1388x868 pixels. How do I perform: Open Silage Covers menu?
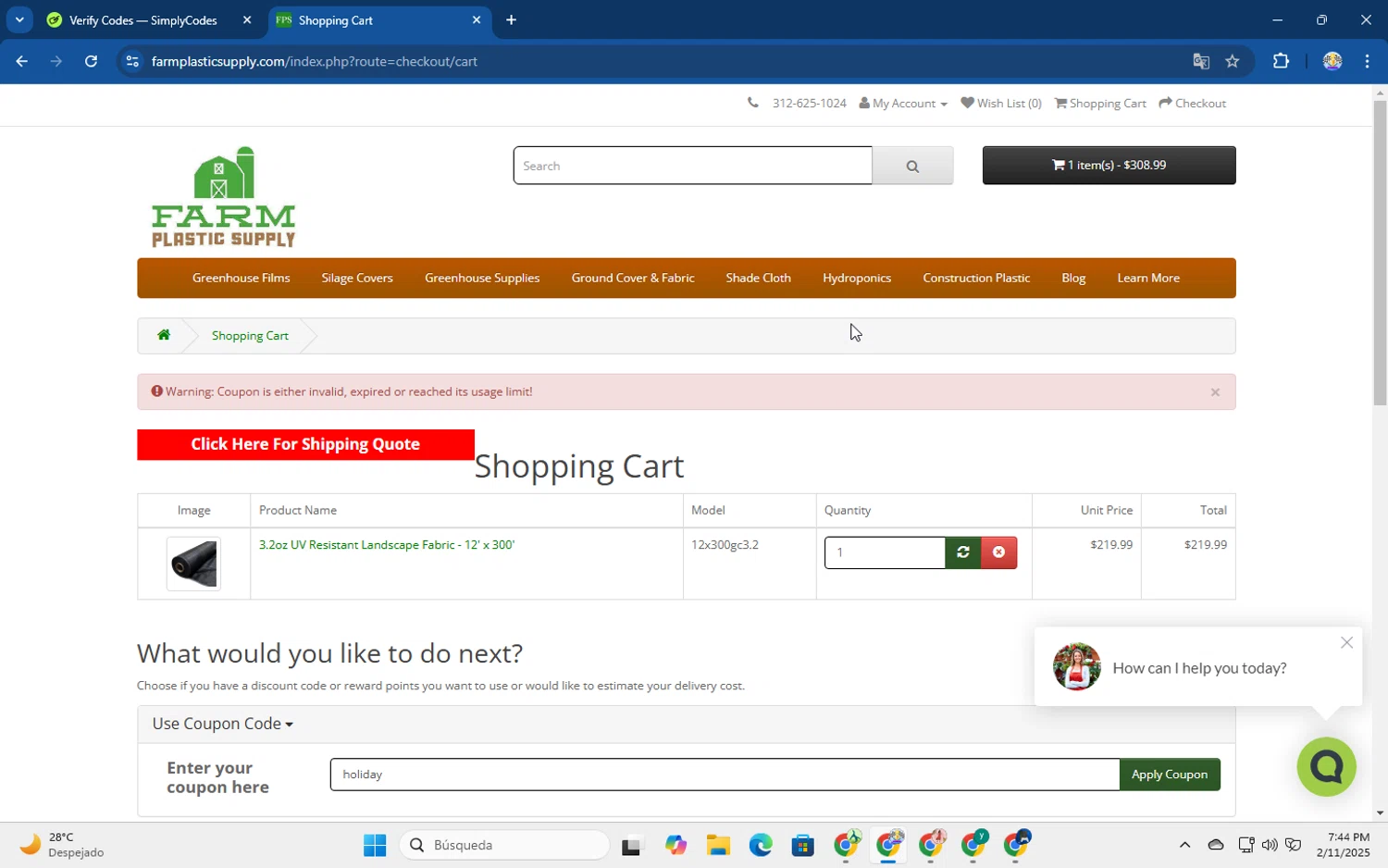click(x=357, y=278)
